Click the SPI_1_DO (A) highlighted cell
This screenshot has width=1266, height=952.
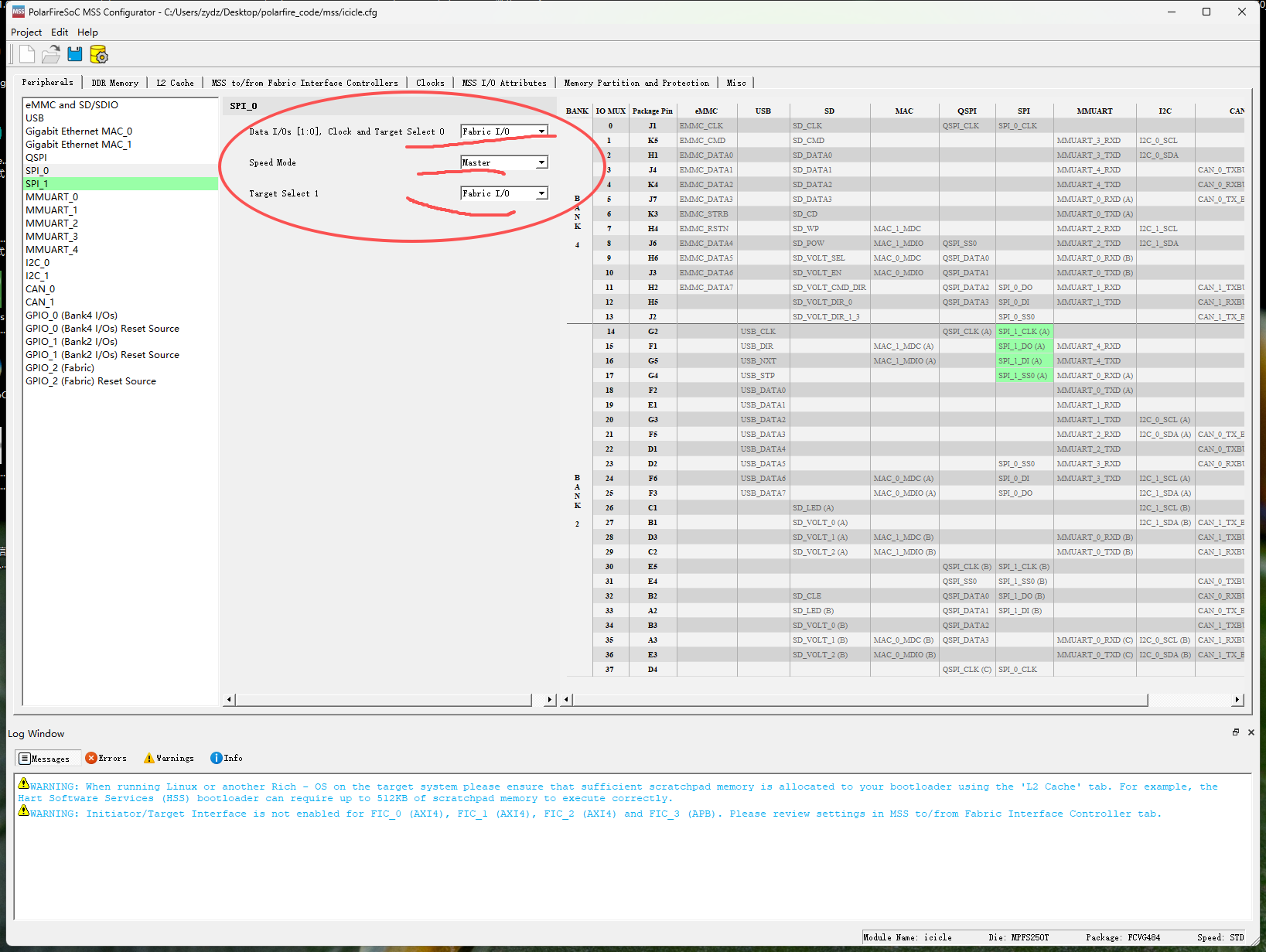point(1024,346)
